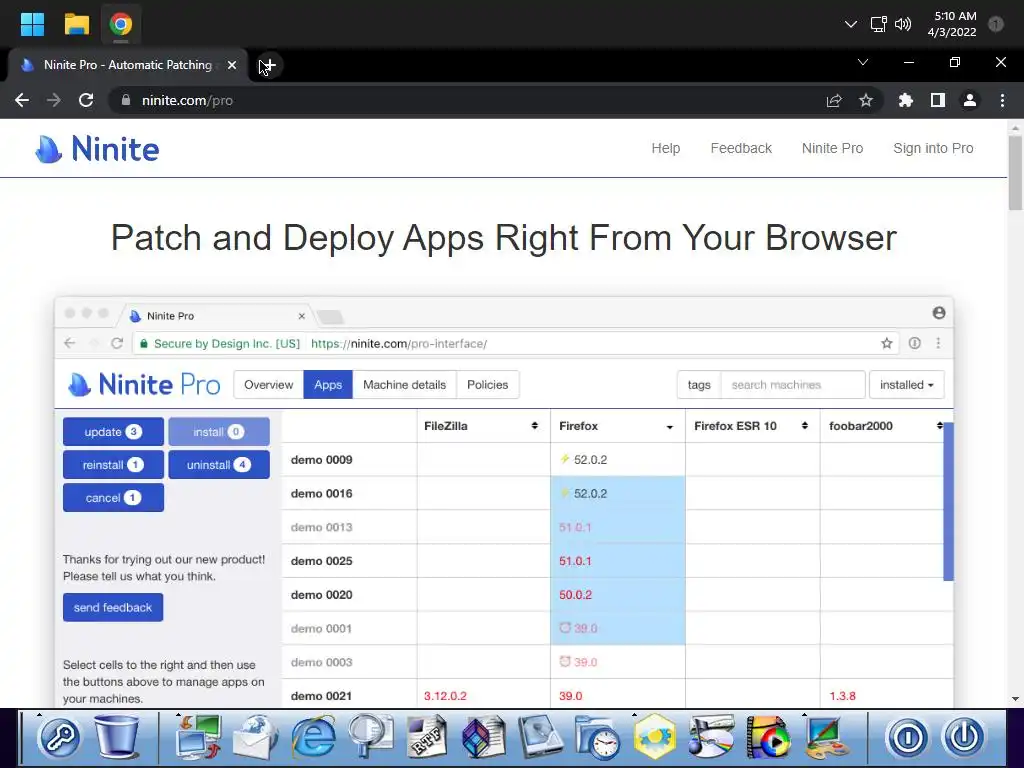Screen dimensions: 1024x768
Task: Select the Machine details tab
Action: click(x=404, y=385)
